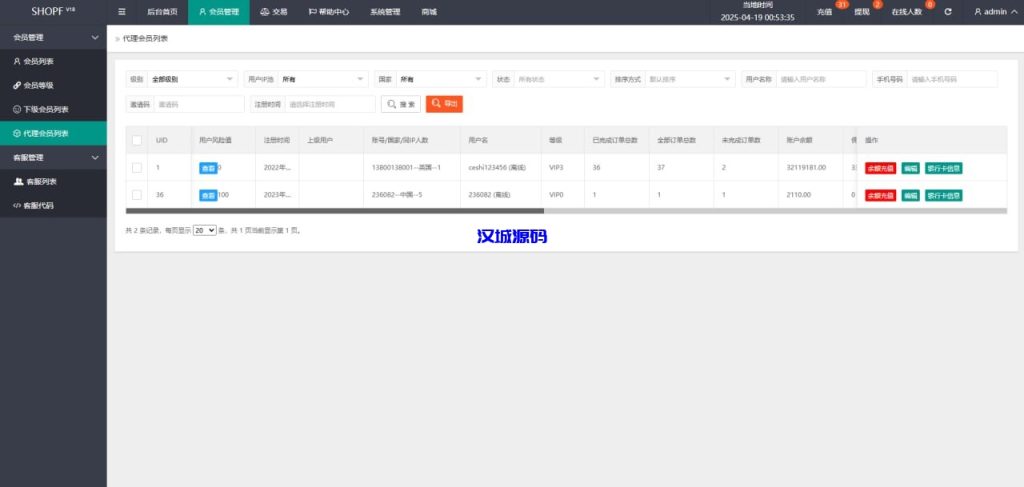Click the hamburger sidebar toggle icon
Viewport: 1024px width, 487px height.
pos(122,12)
